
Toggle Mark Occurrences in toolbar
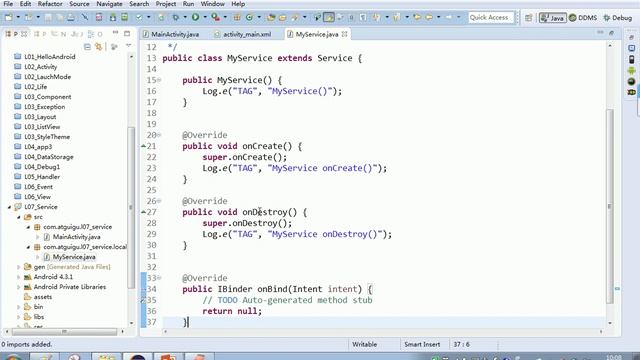point(329,17)
